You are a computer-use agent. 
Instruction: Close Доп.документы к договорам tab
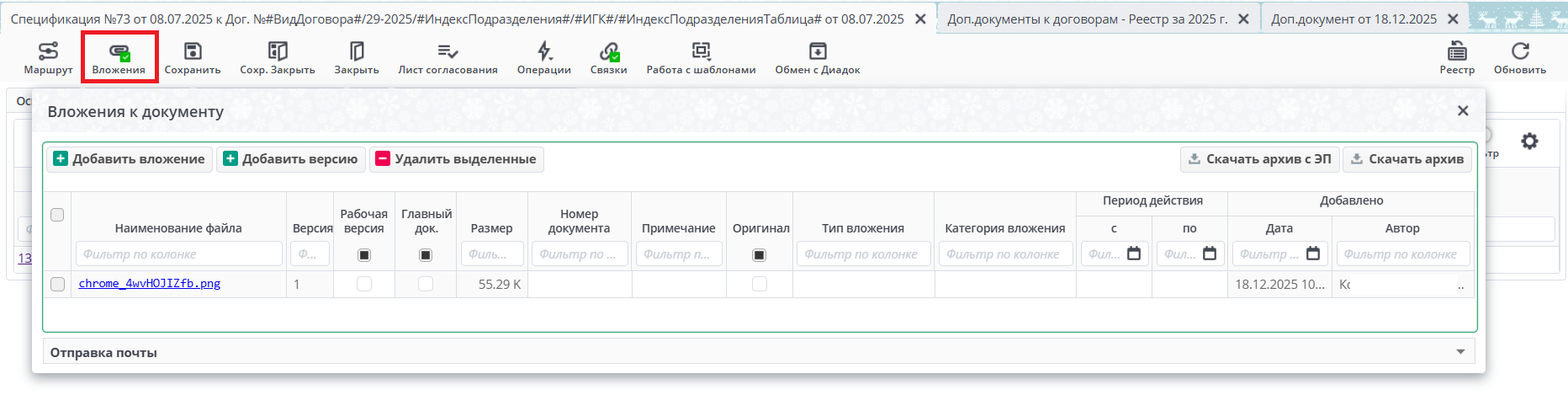(x=1243, y=19)
